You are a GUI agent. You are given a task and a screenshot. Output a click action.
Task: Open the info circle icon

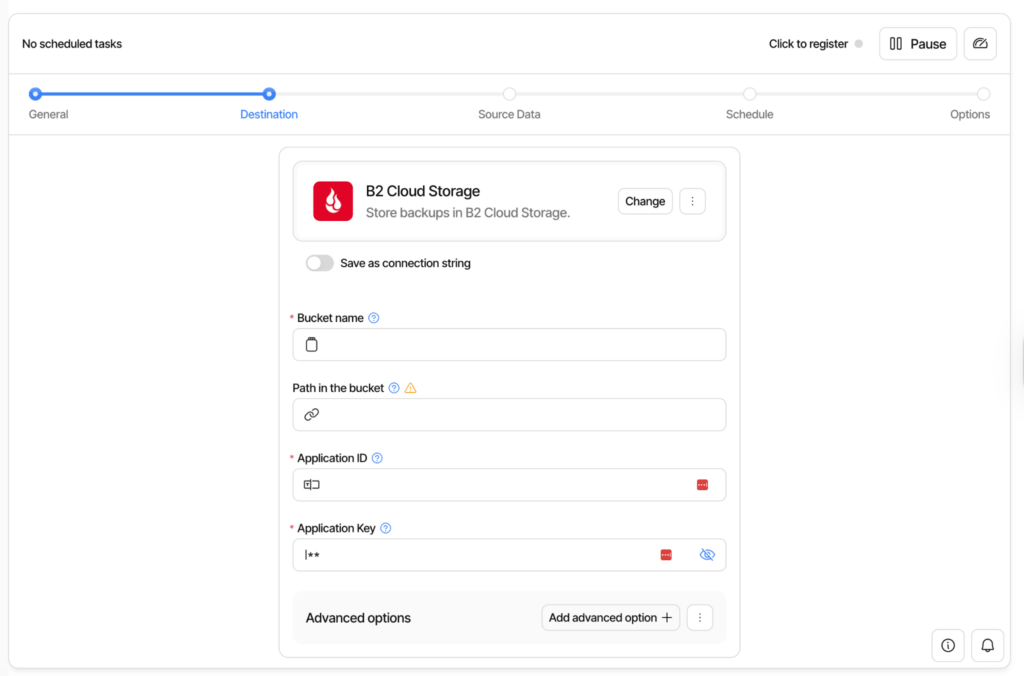[948, 645]
